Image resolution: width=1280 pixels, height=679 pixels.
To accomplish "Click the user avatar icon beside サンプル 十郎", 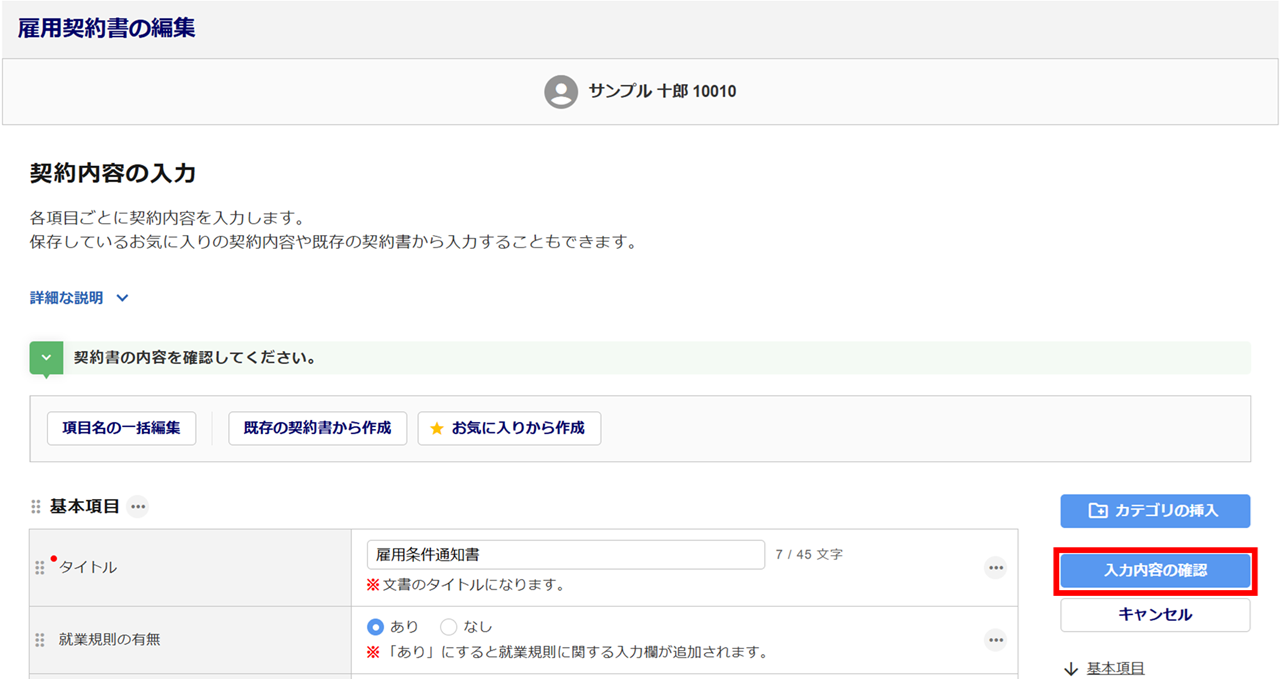I will tap(561, 91).
